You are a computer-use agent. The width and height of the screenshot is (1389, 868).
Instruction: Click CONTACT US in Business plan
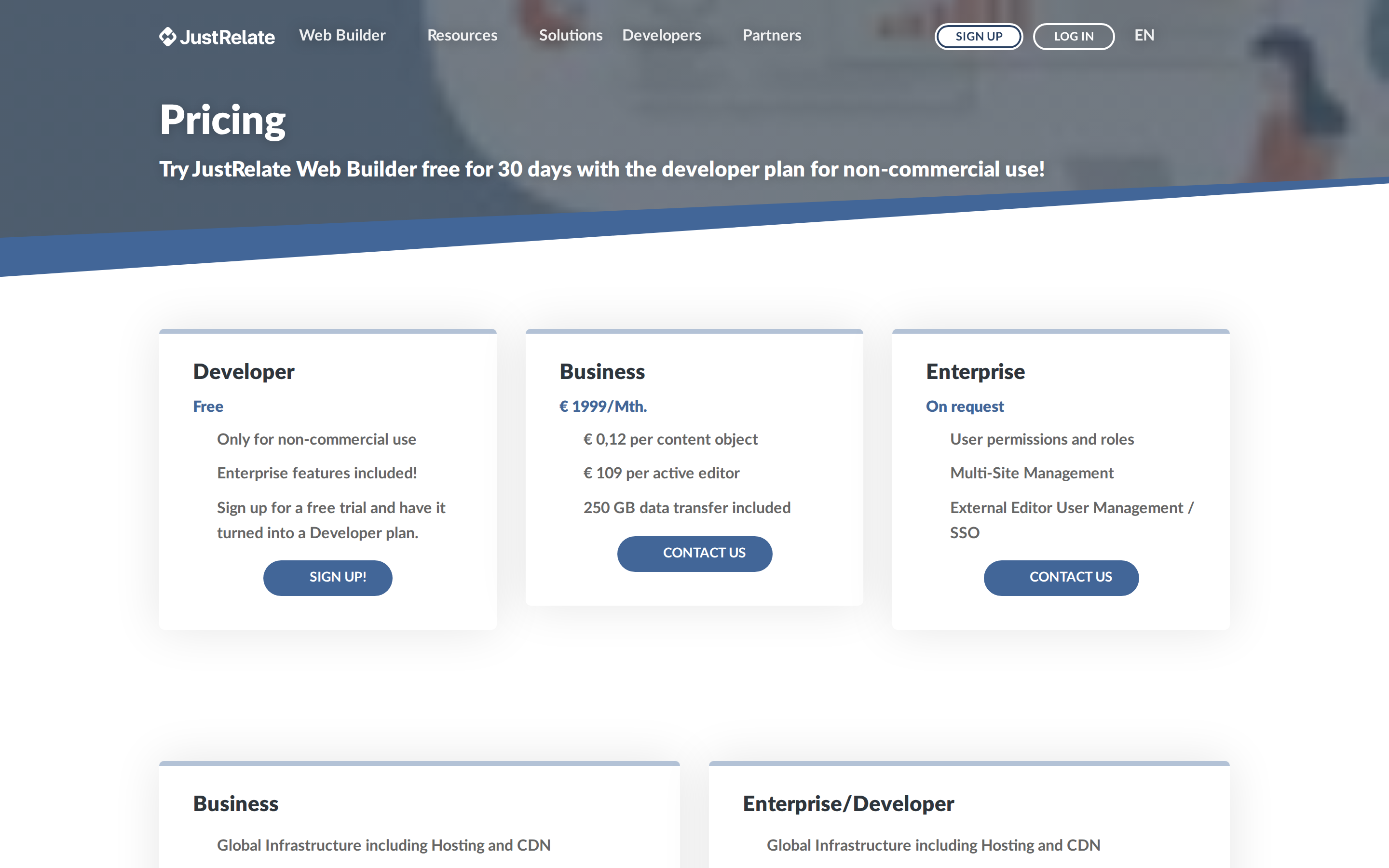tap(694, 554)
